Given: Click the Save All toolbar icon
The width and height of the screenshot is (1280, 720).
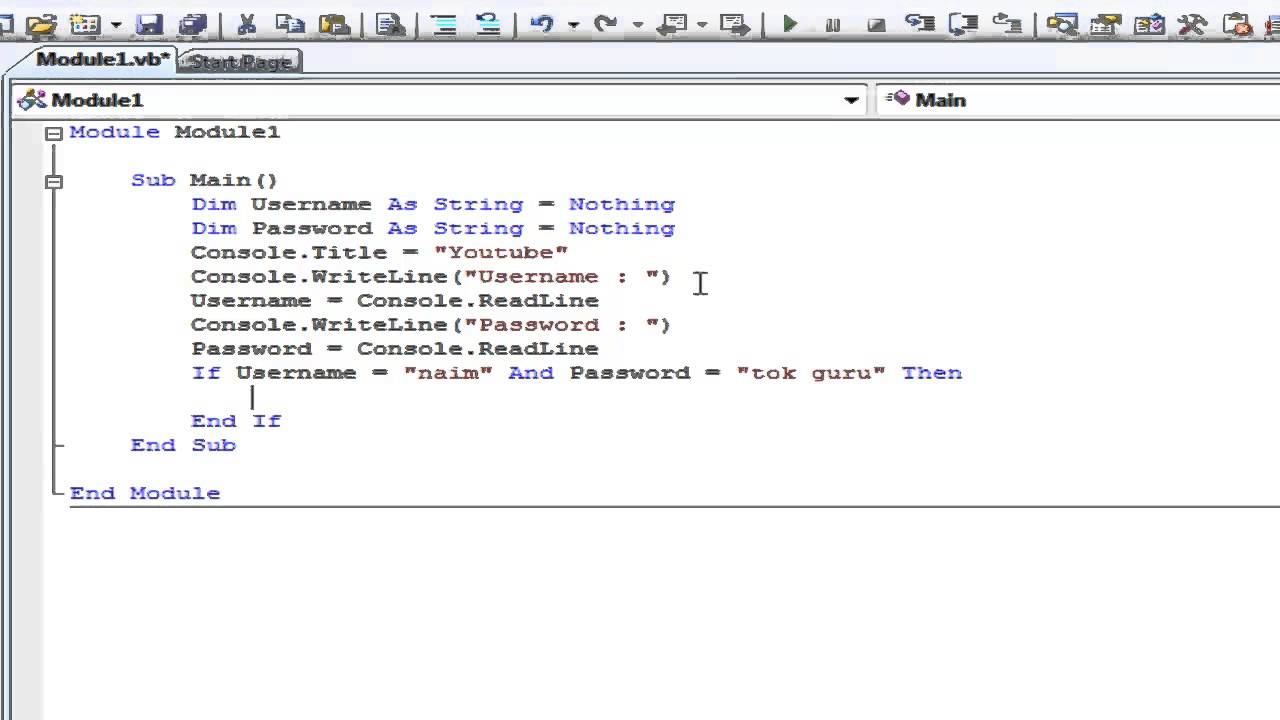Looking at the screenshot, I should 192,24.
